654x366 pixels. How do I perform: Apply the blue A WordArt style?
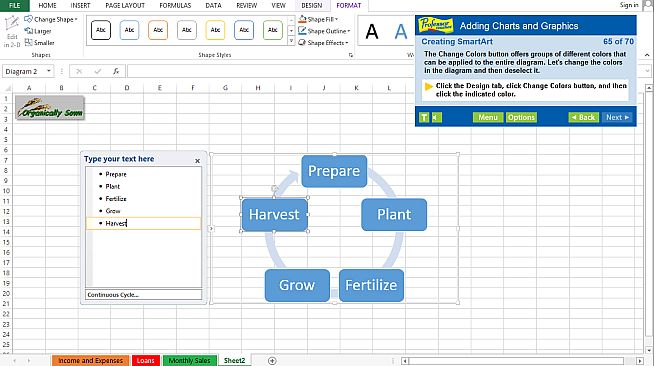(400, 32)
